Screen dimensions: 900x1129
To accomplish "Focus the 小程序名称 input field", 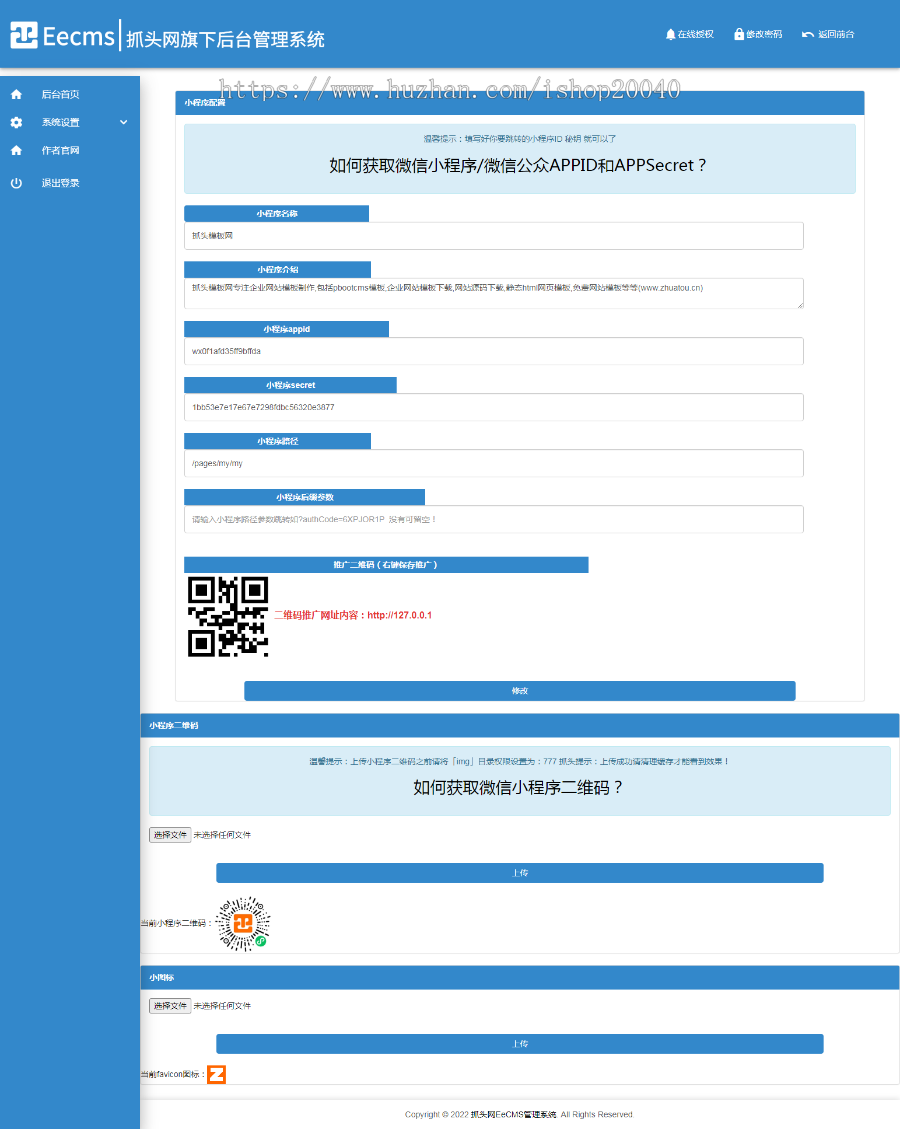I will [x=494, y=235].
